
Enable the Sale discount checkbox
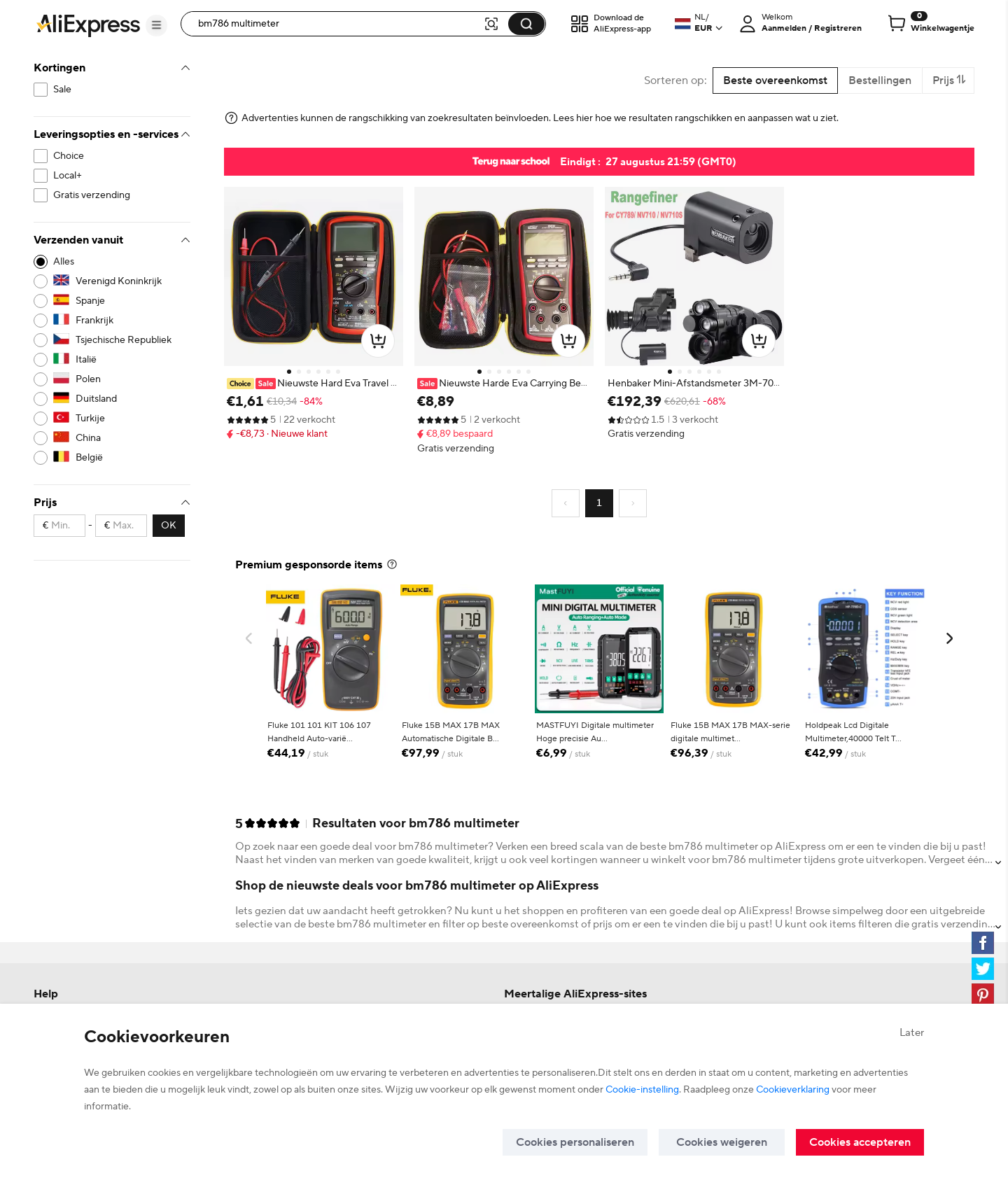(x=41, y=90)
